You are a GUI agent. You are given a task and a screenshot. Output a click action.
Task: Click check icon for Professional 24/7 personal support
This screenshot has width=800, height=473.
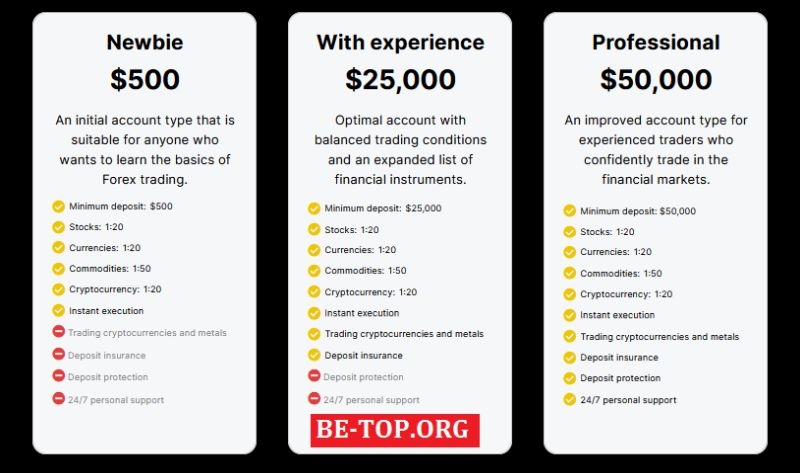point(569,400)
